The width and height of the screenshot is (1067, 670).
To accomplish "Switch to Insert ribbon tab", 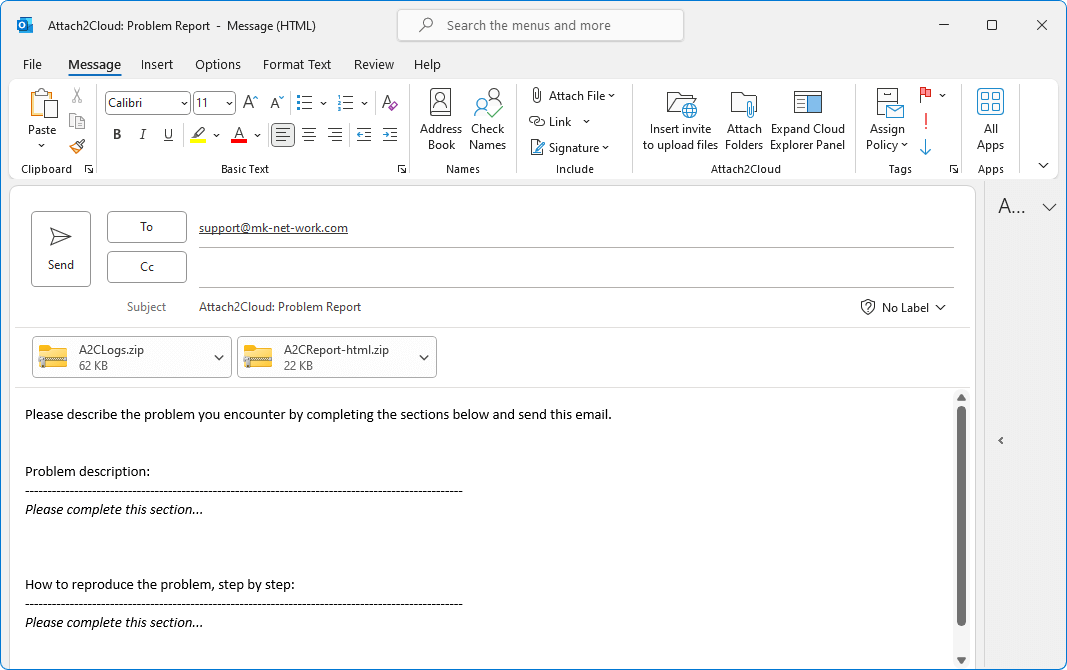I will tap(157, 65).
